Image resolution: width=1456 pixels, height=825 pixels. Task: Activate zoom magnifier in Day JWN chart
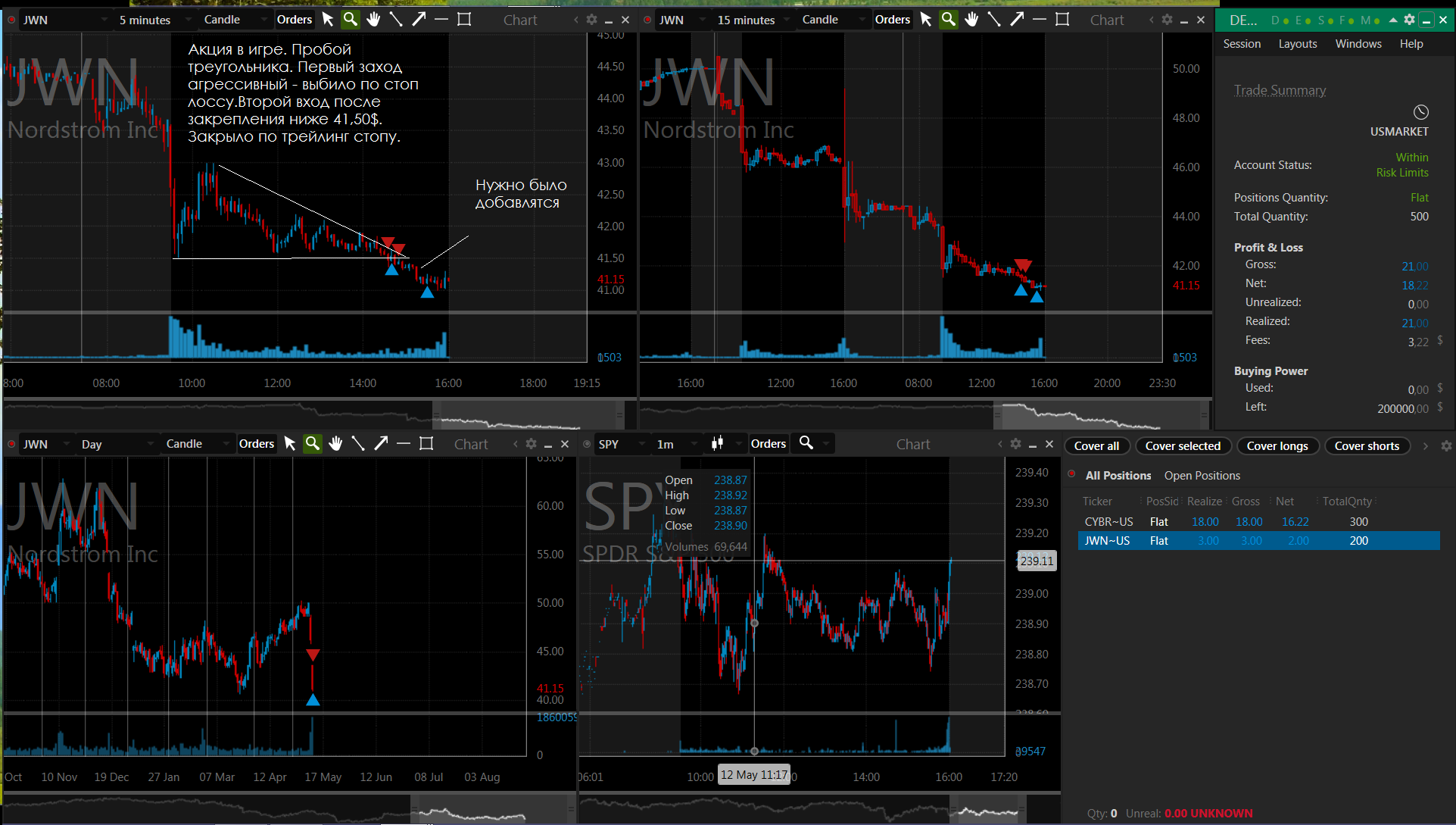(312, 444)
